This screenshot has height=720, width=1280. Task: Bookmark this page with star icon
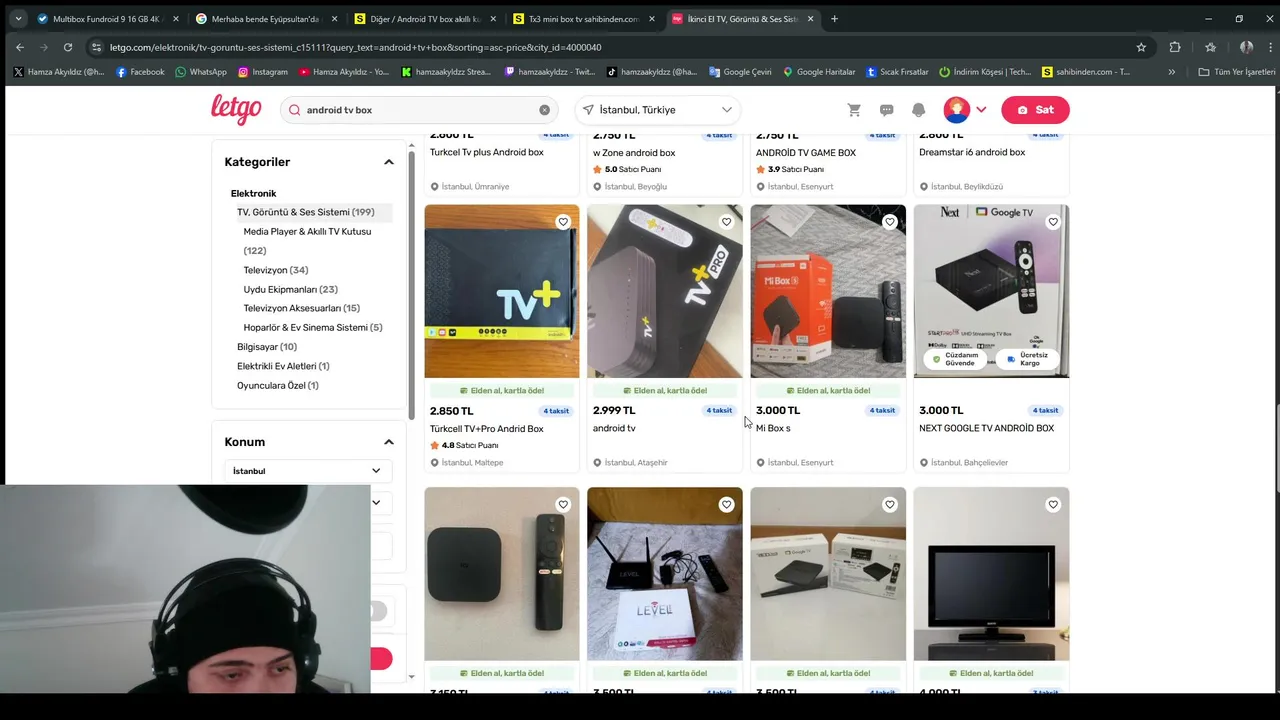point(1141,47)
